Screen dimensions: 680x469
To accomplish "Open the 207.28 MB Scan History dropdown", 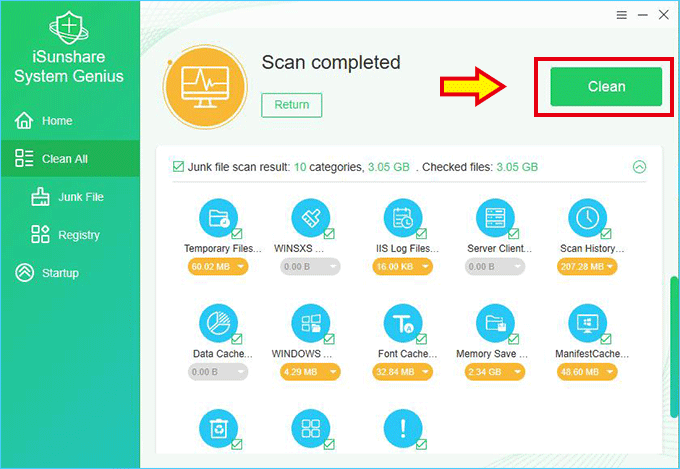I will (587, 266).
